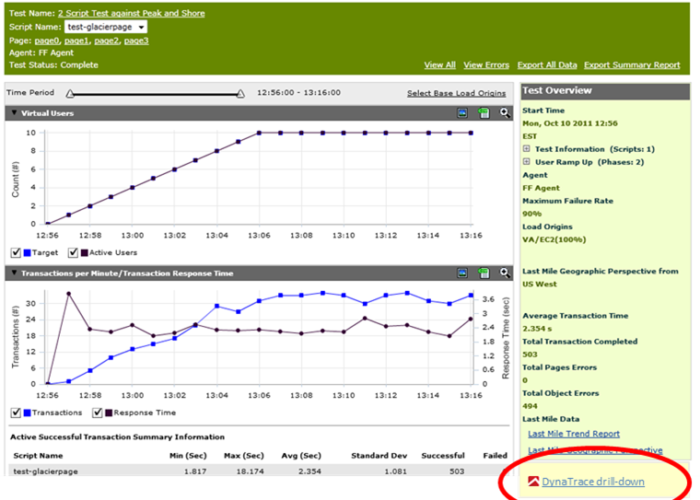
Task: Click Total Object Errors value 494
Action: (x=530, y=406)
